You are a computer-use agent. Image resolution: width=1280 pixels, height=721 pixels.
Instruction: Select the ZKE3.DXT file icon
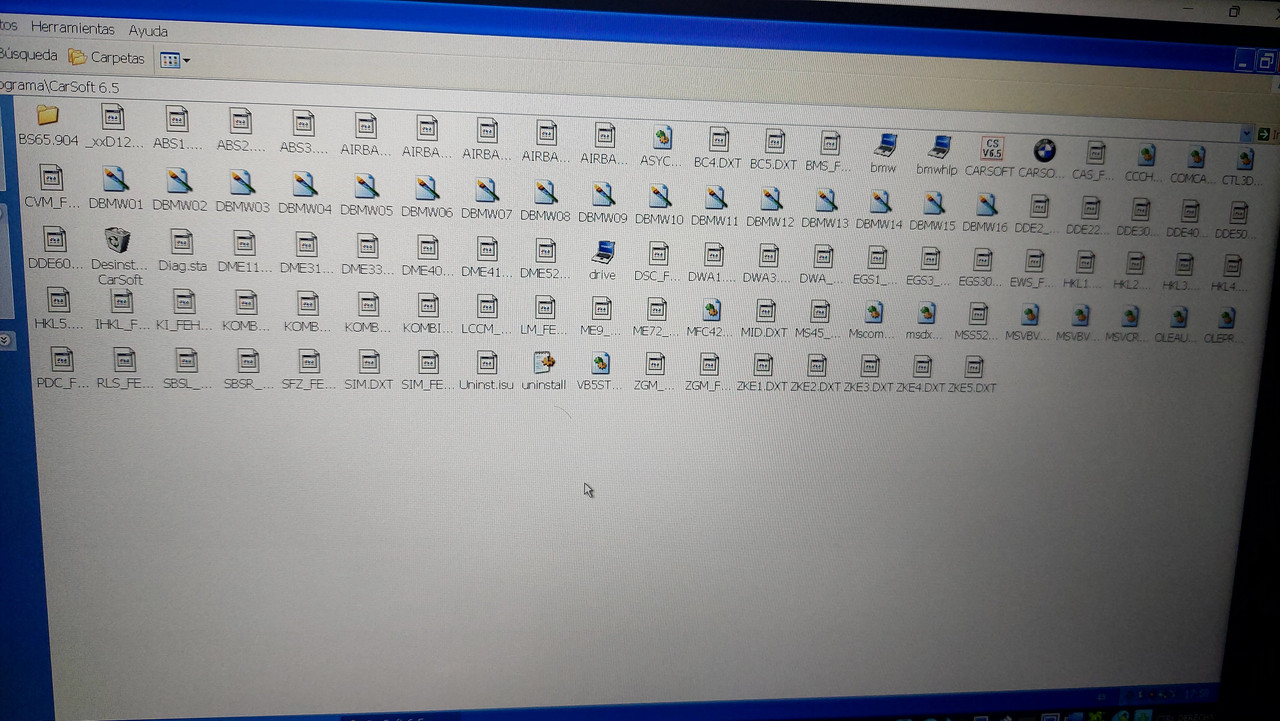click(869, 367)
